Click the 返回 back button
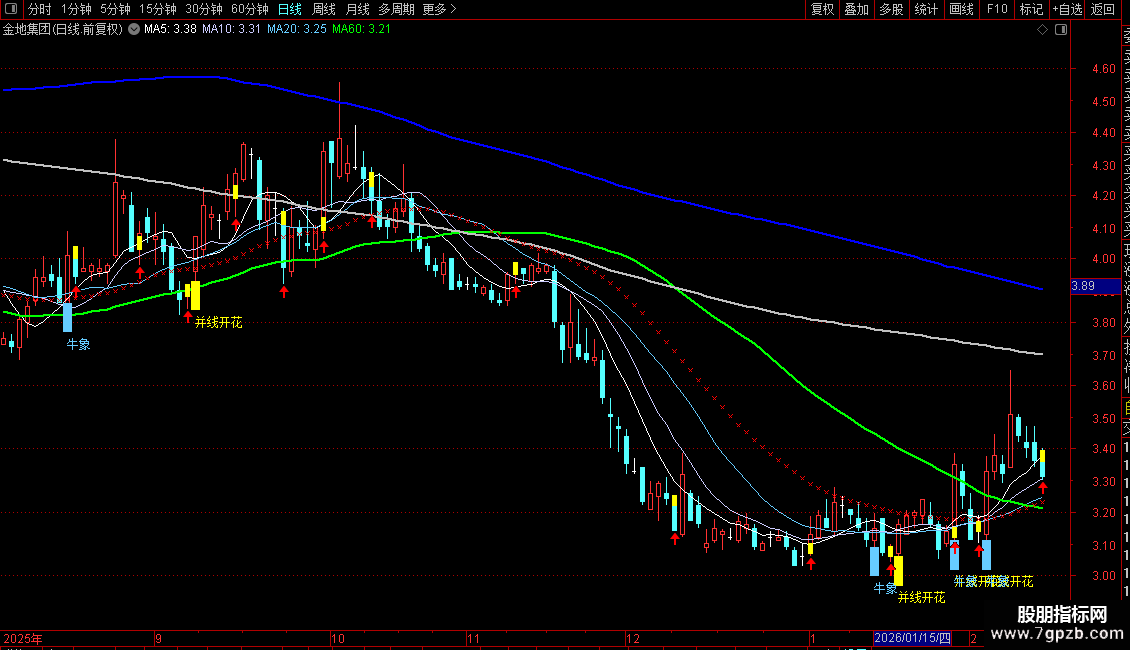 point(1103,9)
